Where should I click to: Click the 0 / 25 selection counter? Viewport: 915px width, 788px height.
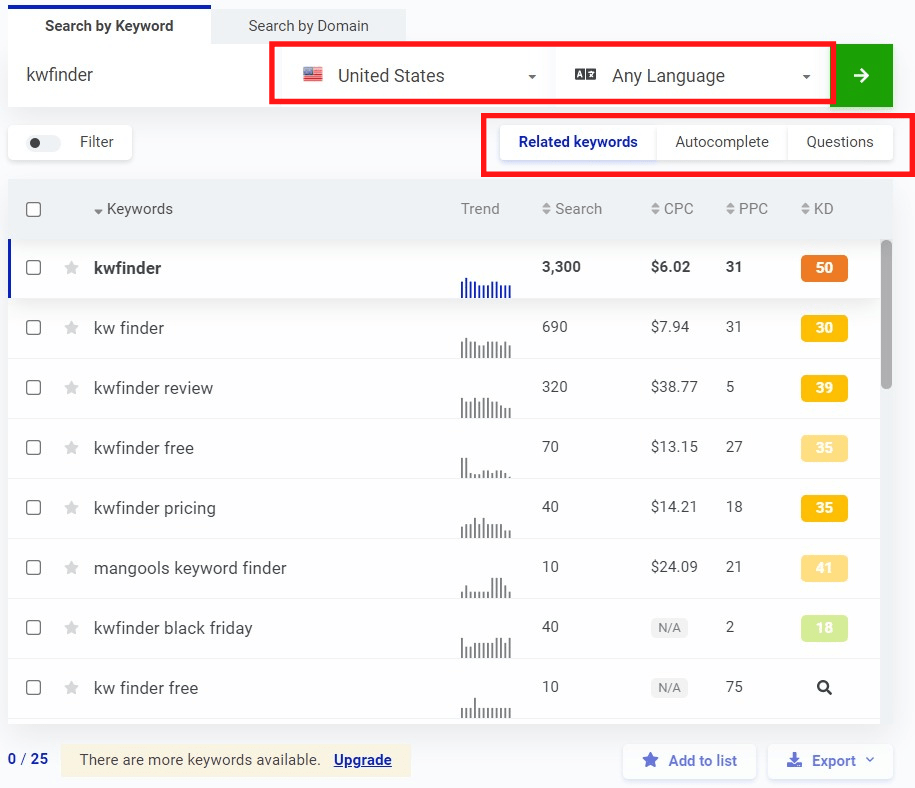click(28, 759)
